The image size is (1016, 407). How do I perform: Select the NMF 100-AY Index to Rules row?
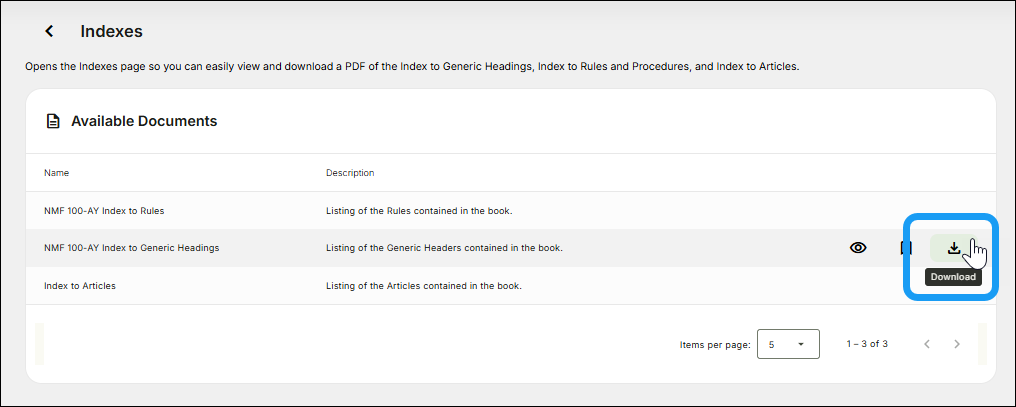(x=104, y=211)
